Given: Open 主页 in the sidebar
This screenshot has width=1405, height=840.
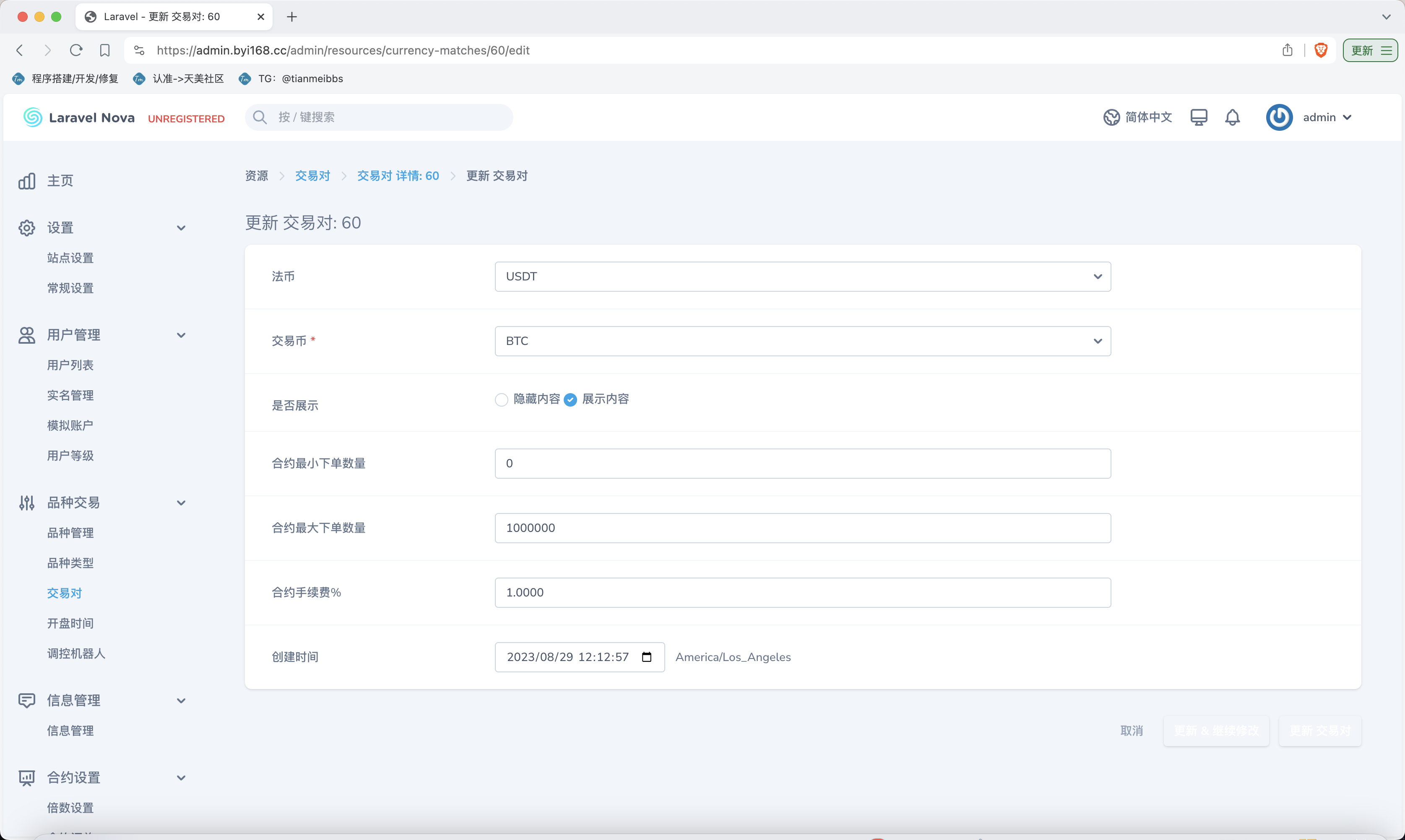Looking at the screenshot, I should 60,181.
